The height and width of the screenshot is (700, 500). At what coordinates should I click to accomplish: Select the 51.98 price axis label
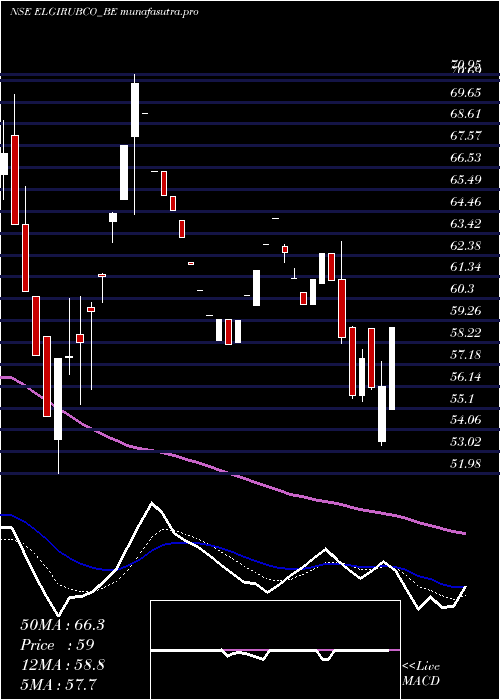[x=468, y=464]
